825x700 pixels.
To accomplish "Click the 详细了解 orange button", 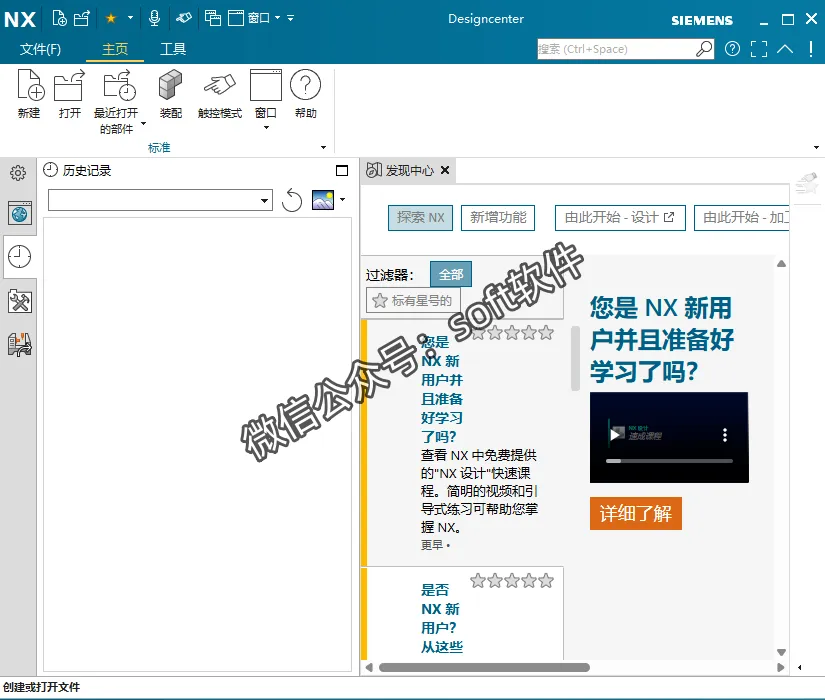I will (x=636, y=513).
